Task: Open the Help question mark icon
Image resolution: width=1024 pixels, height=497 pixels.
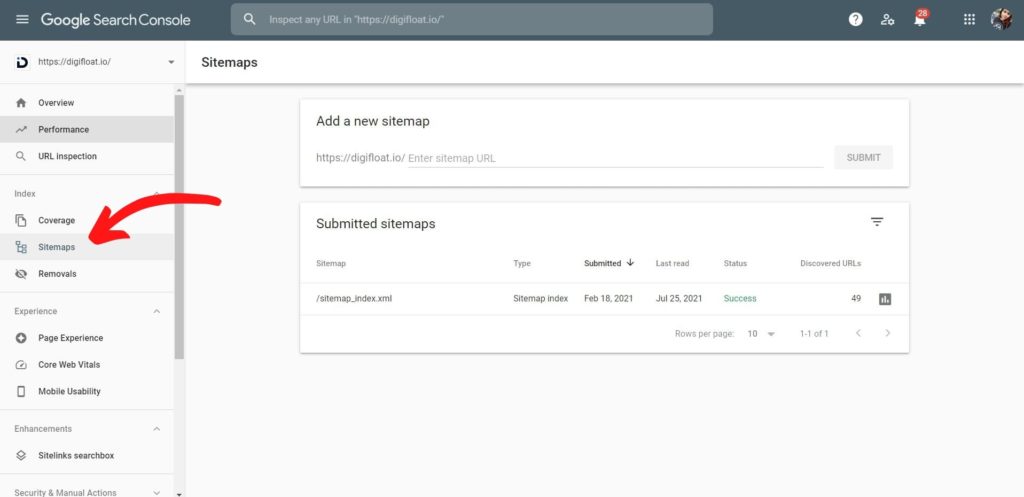Action: (856, 20)
